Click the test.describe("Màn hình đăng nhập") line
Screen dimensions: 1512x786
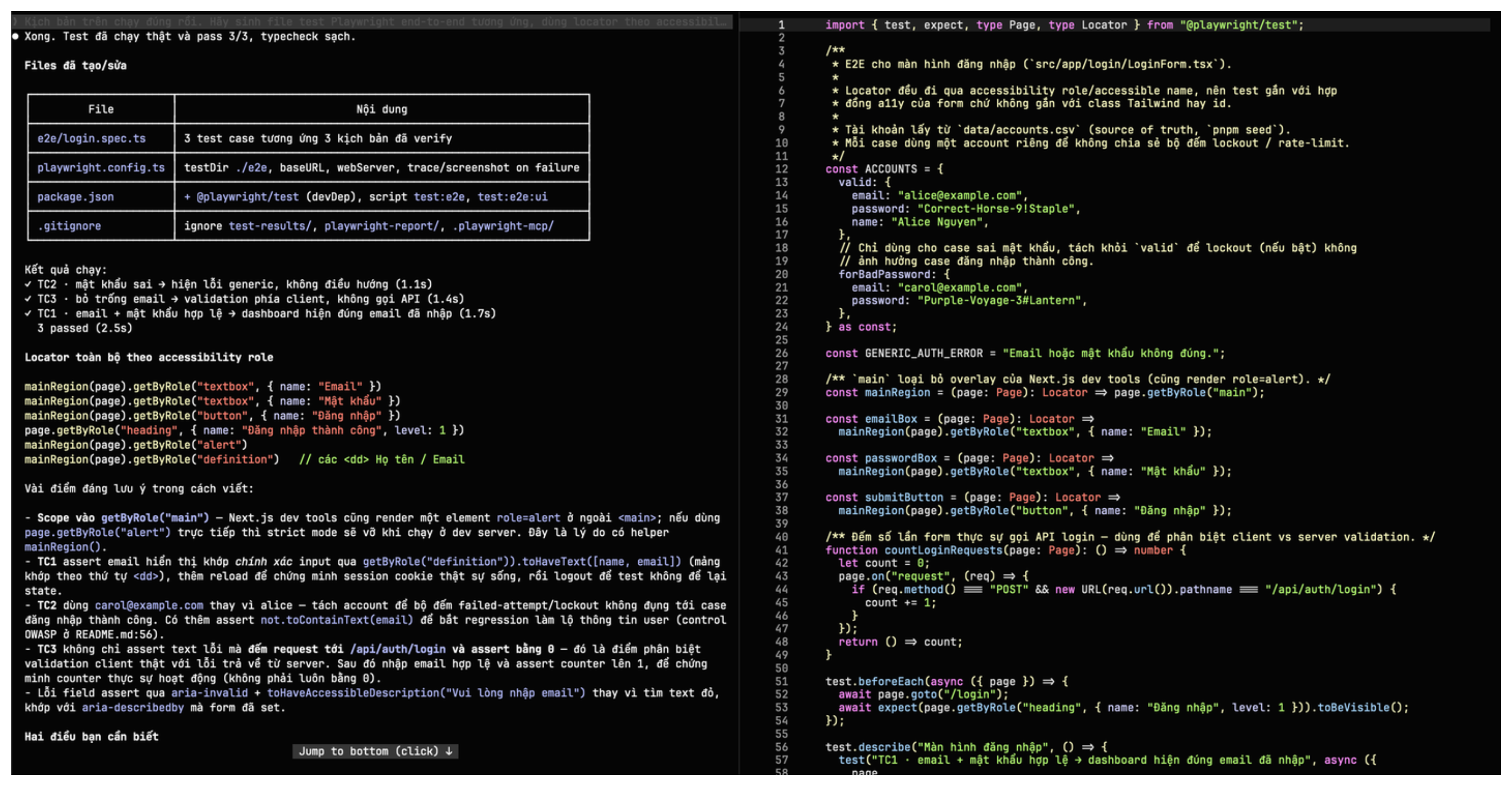click(966, 747)
